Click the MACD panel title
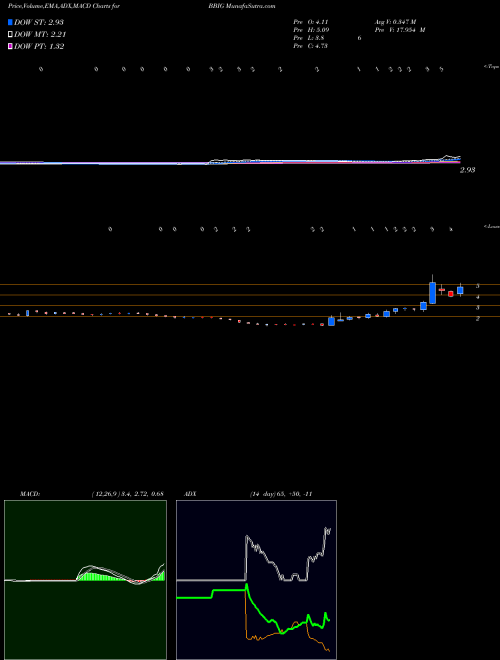This screenshot has height=660, width=500. coord(30,494)
